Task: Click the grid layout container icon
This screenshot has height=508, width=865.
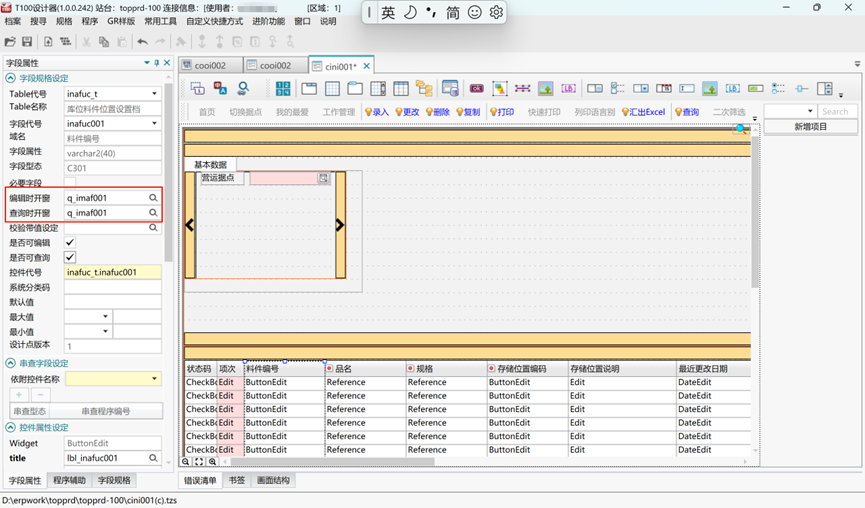Action: (x=332, y=88)
